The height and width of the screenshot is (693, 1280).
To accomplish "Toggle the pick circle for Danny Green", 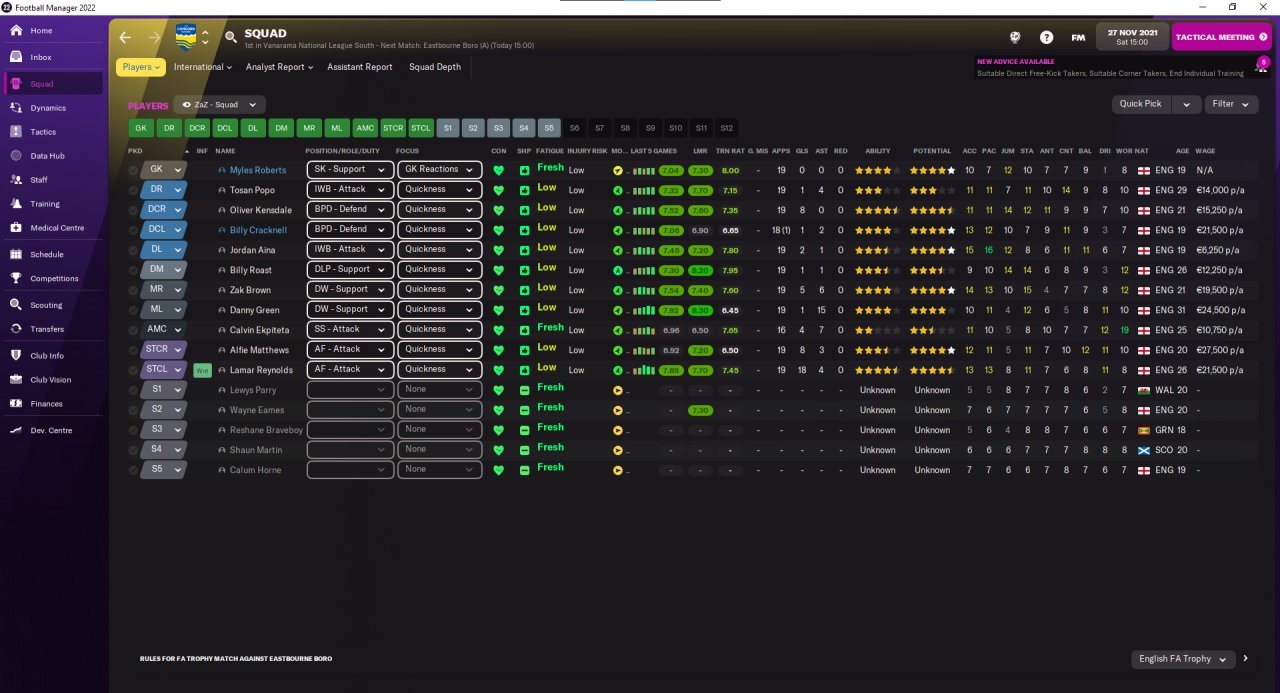I will [133, 310].
